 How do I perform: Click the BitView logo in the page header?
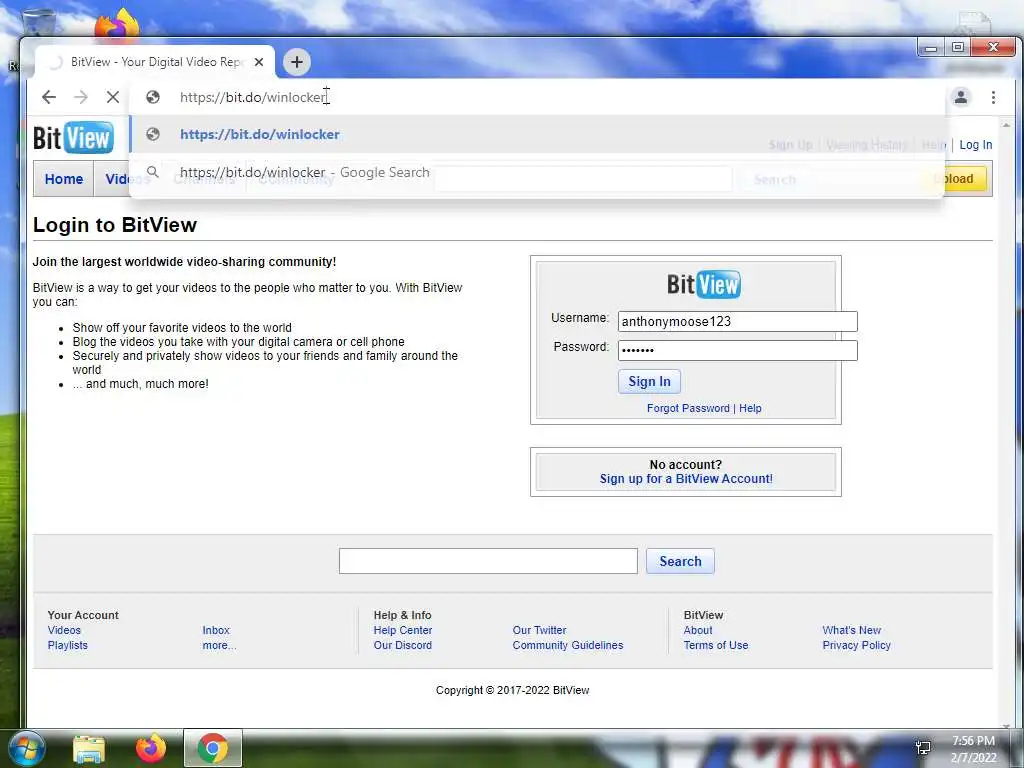click(x=73, y=138)
